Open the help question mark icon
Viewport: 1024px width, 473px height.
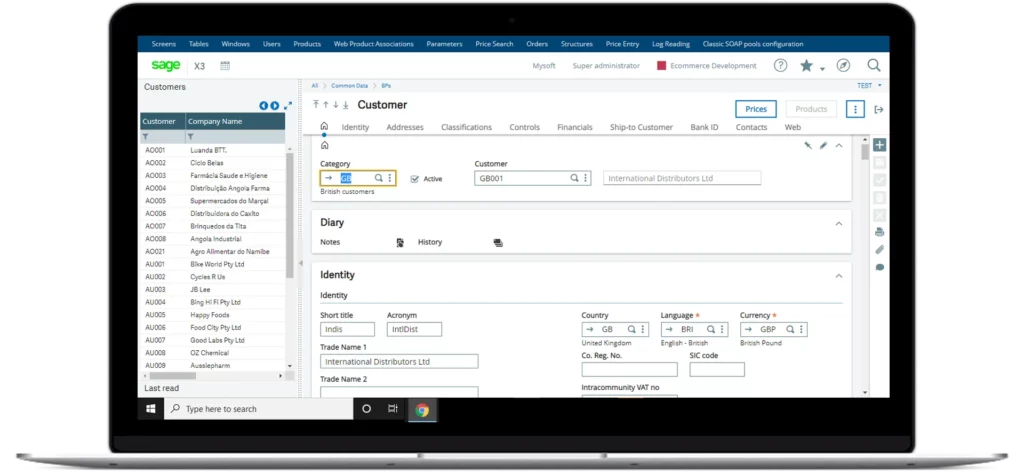(x=780, y=65)
